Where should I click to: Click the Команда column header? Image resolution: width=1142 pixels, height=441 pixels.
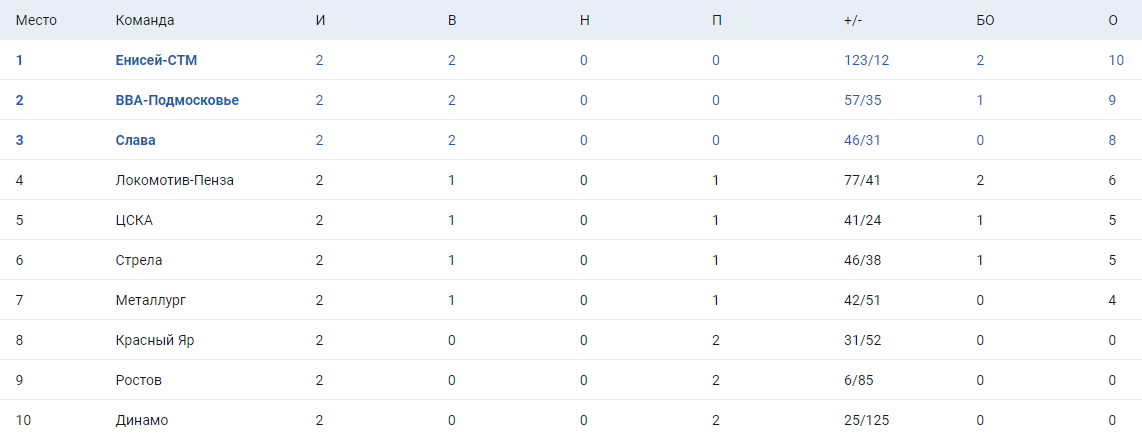coord(144,21)
